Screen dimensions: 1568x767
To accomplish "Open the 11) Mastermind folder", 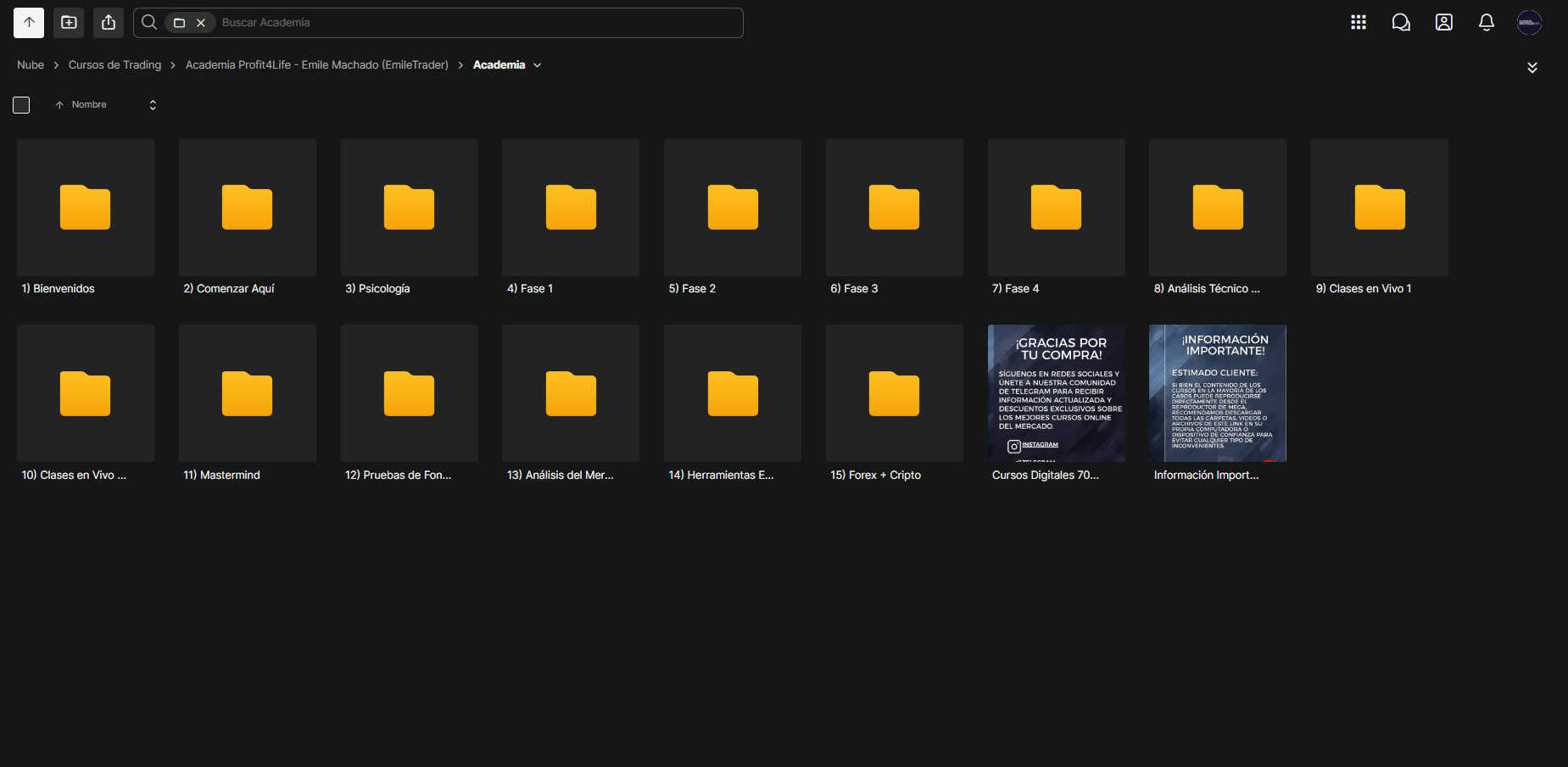I will click(x=248, y=403).
